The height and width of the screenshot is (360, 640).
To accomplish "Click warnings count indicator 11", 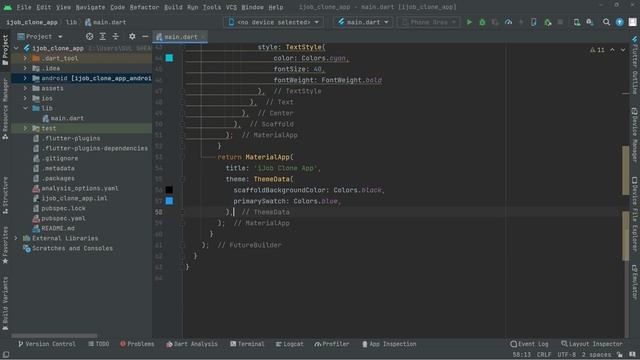I will tap(597, 50).
